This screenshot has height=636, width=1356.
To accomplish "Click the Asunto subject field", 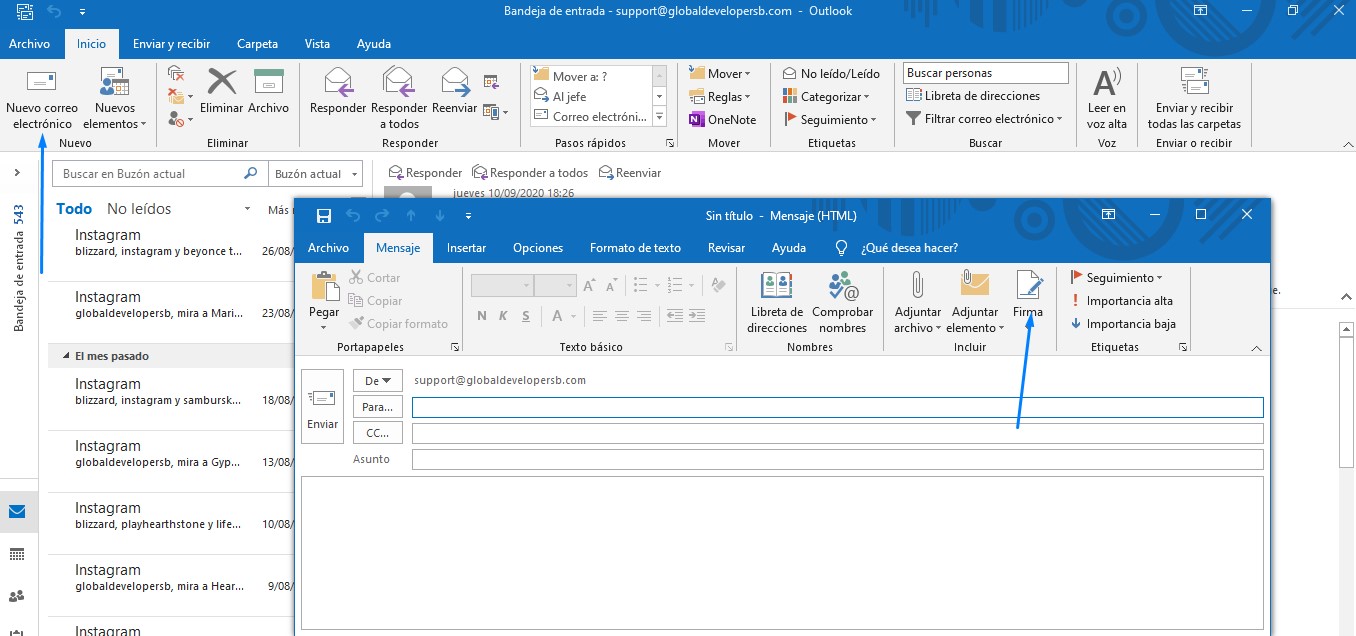I will click(x=836, y=460).
